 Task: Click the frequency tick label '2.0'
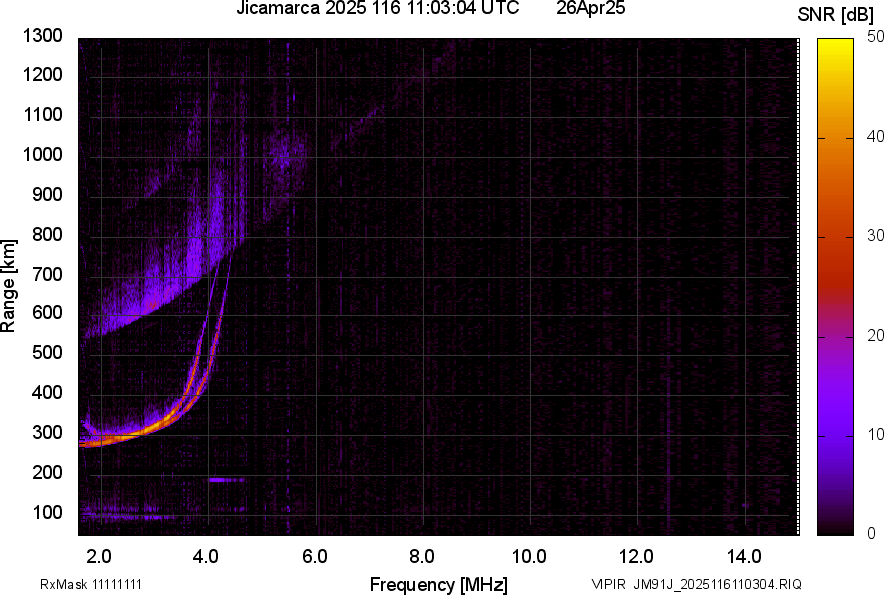[99, 557]
